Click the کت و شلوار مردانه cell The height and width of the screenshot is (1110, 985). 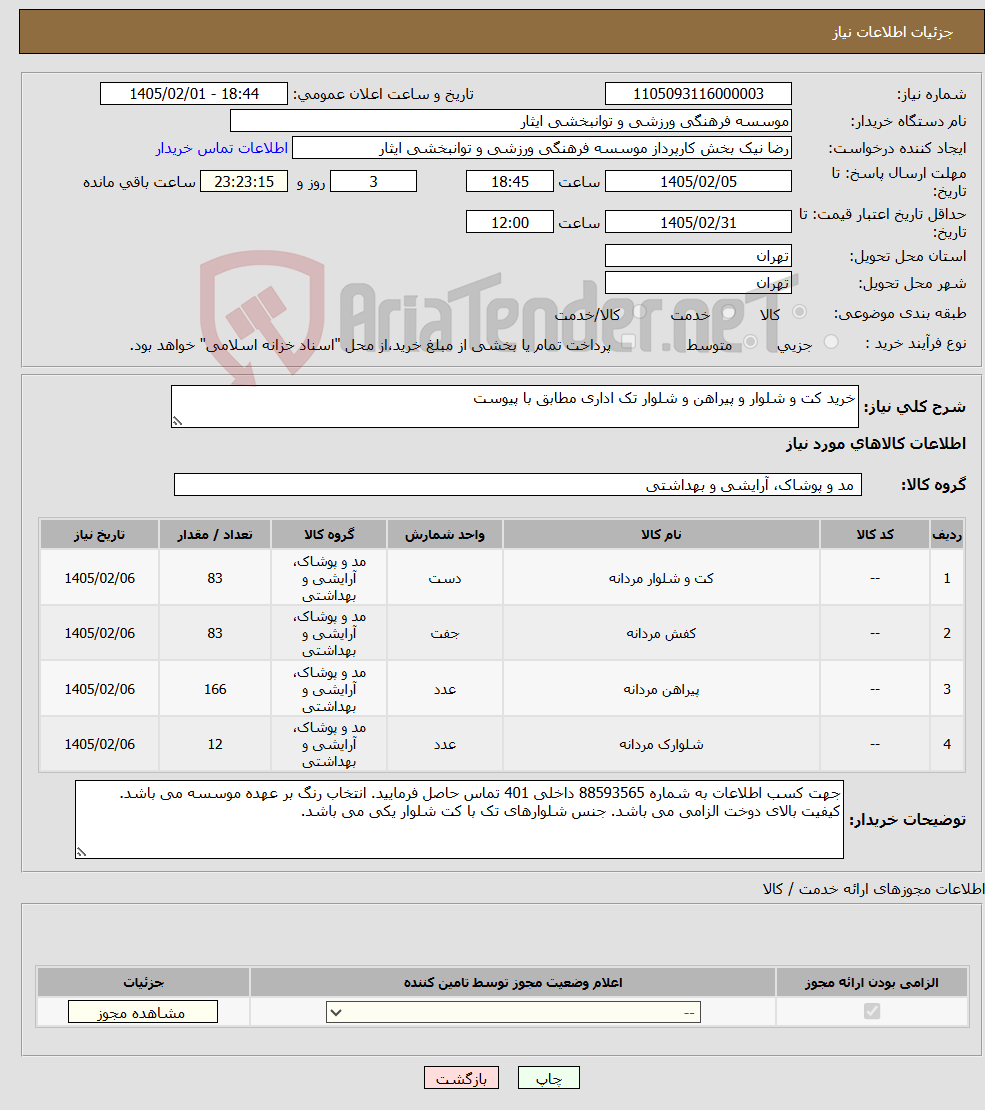click(661, 578)
